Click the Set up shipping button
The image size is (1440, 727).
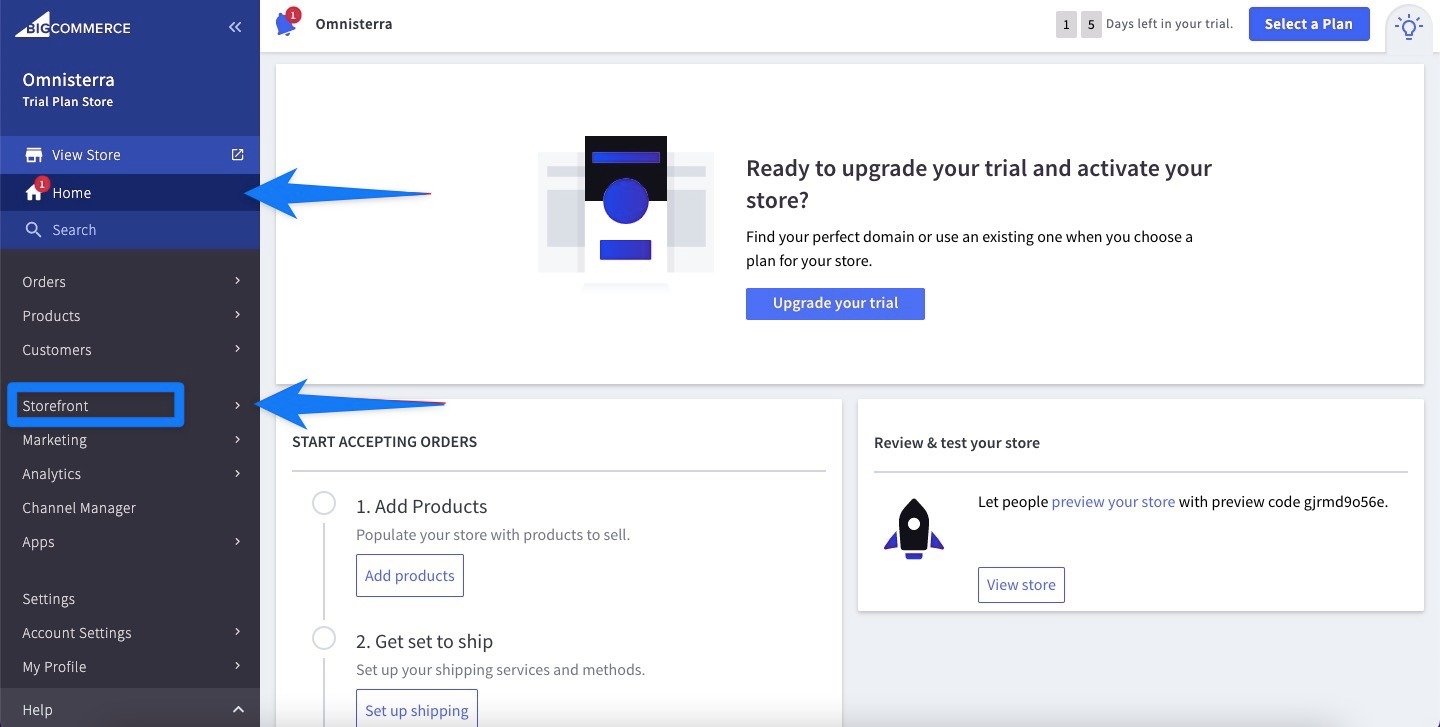point(417,708)
